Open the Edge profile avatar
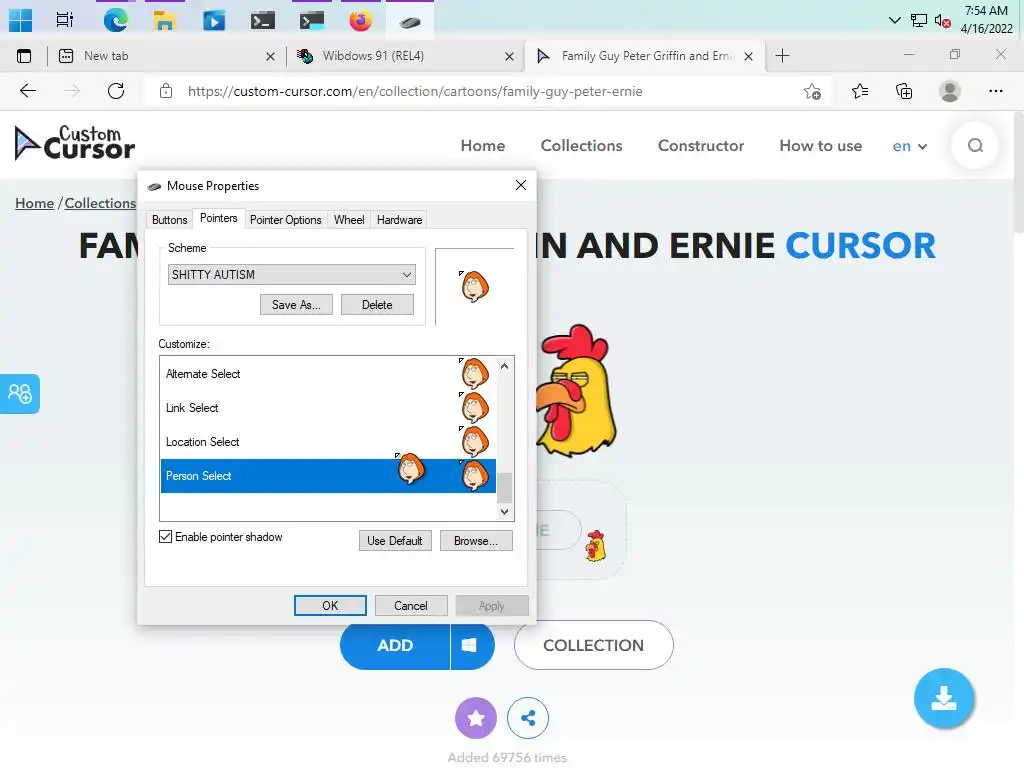The height and width of the screenshot is (768, 1024). coord(950,91)
